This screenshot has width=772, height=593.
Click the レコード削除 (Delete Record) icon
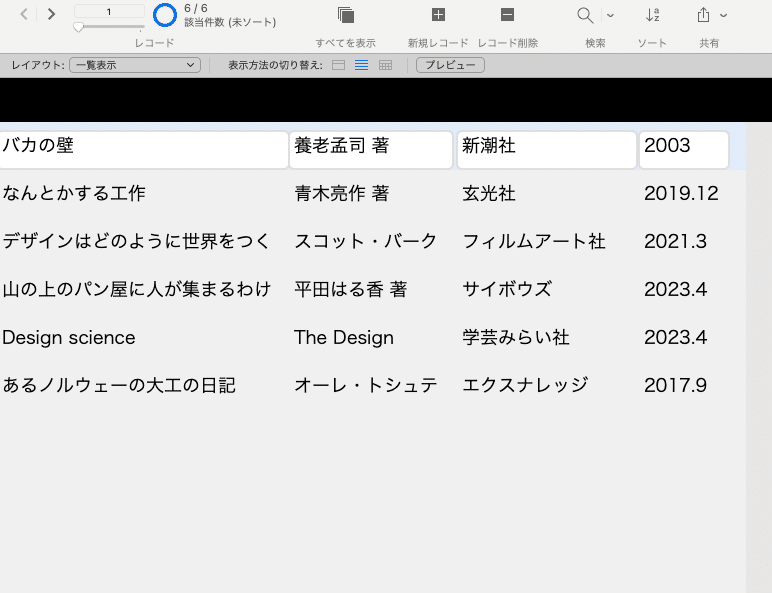[x=508, y=15]
